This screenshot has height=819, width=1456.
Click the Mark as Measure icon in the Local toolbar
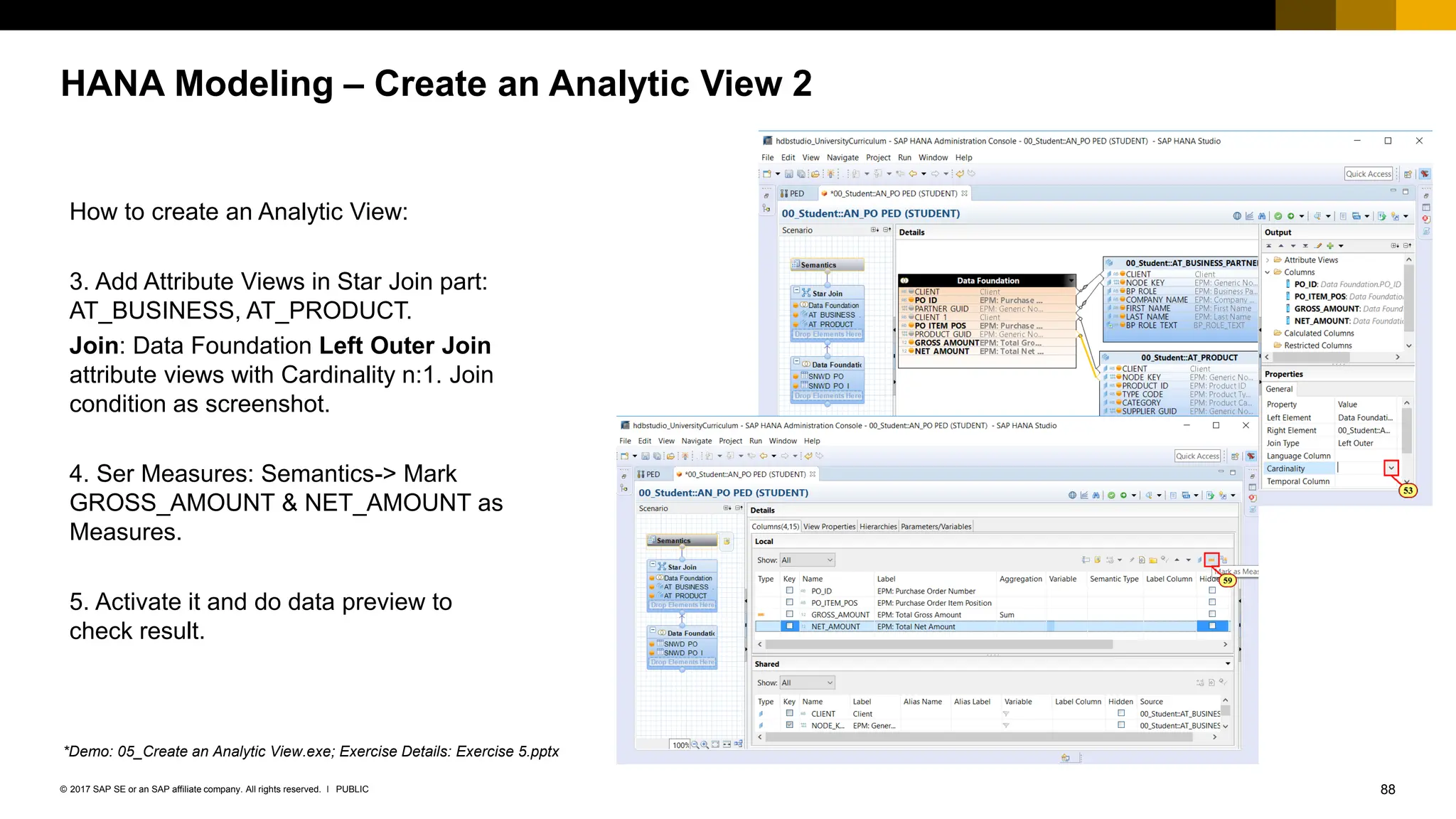[1211, 560]
